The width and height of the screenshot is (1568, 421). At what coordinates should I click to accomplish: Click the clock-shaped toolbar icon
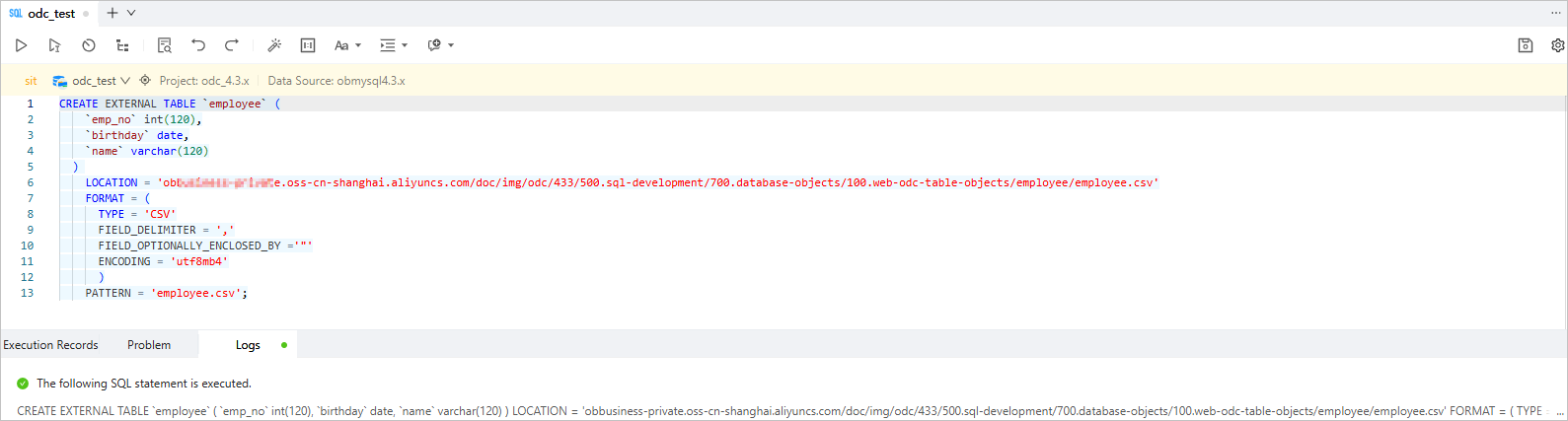coord(89,45)
